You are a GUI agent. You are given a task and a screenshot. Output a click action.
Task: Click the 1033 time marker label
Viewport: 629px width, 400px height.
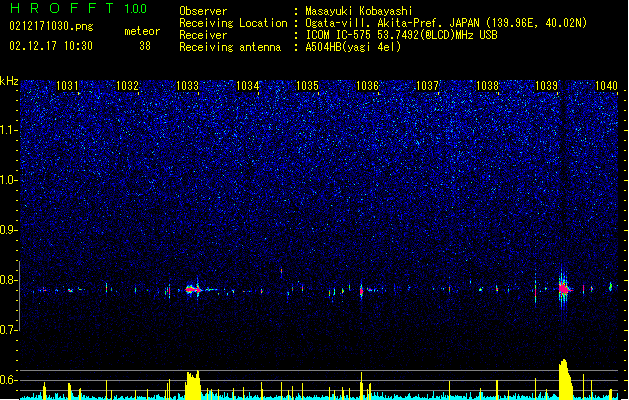pyautogui.click(x=187, y=86)
